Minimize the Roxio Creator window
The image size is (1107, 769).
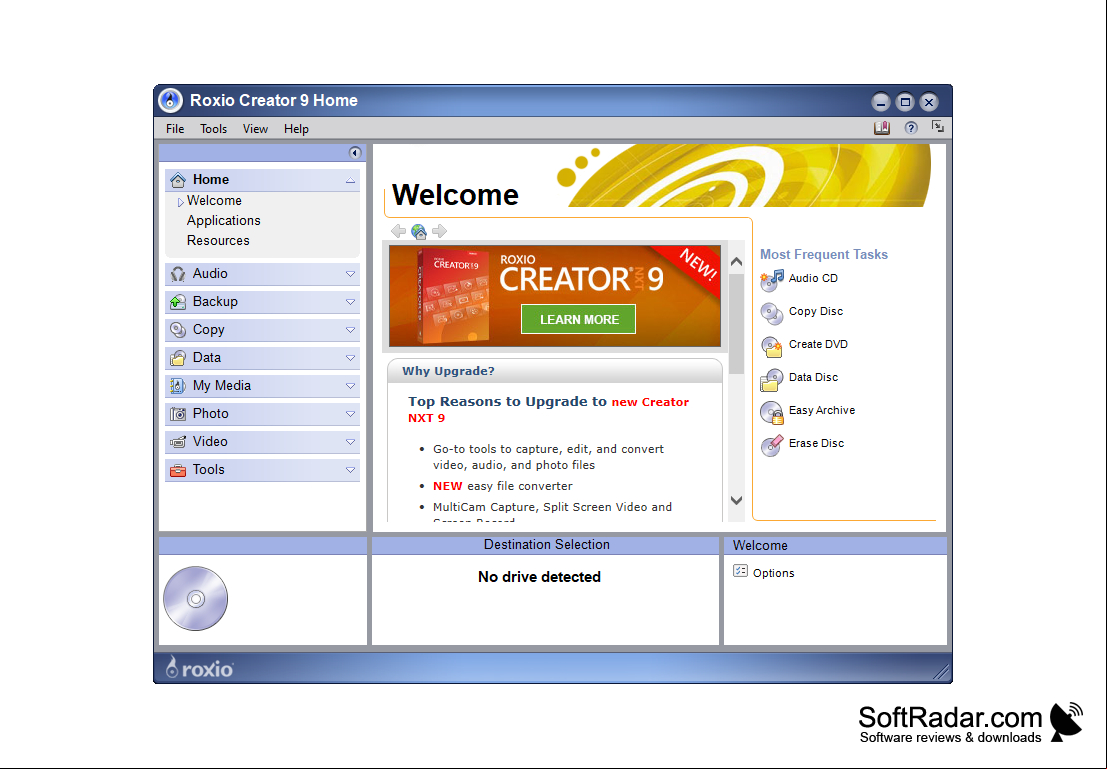(880, 102)
